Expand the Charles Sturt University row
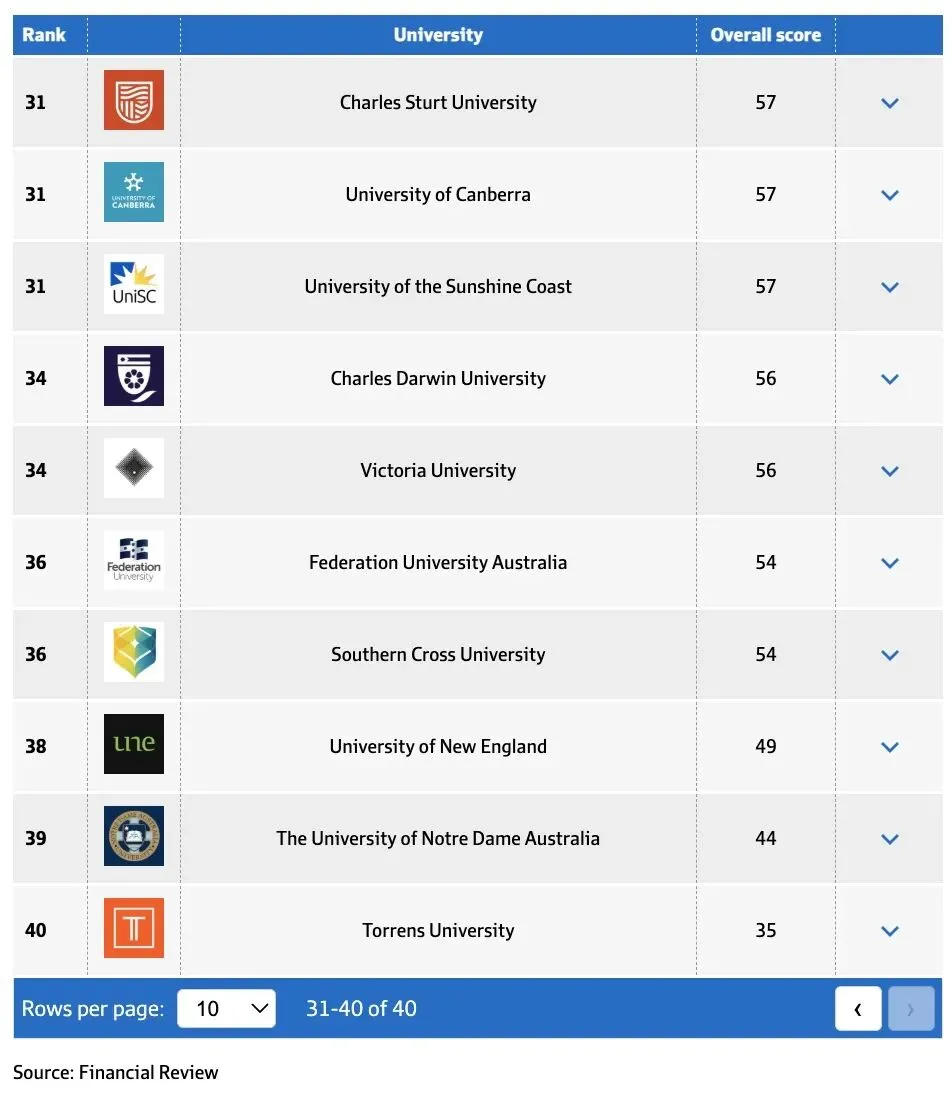Viewport: 952px width, 1098px height. [x=890, y=103]
